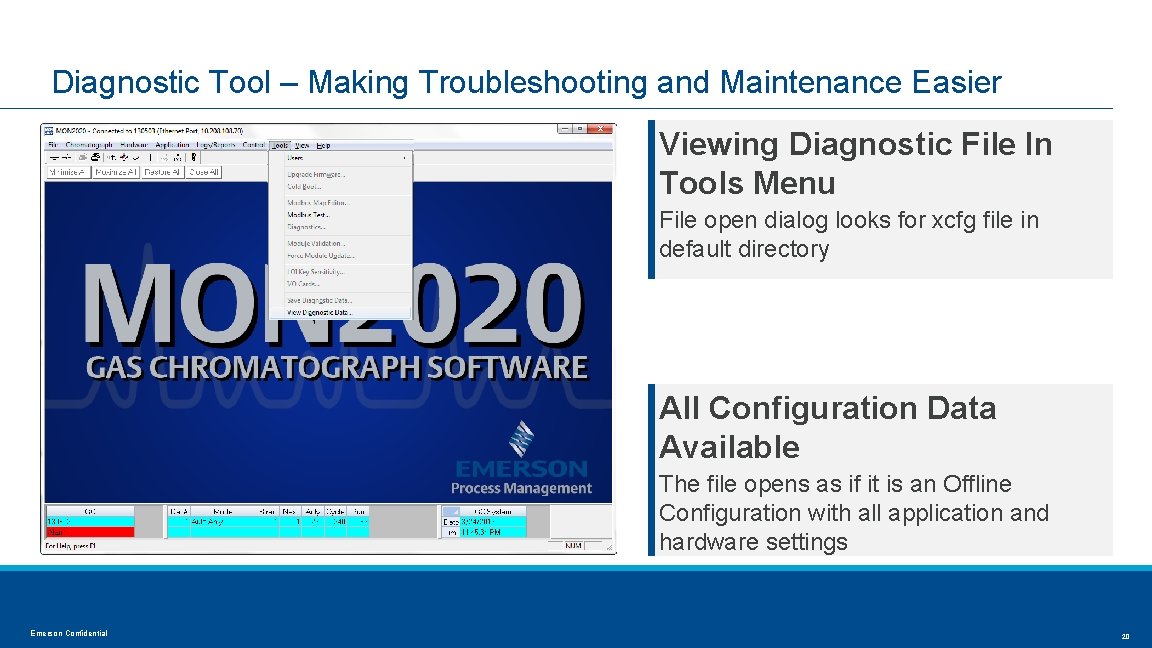Select the Auto Anly mode cell
Viewport: 1152px width, 648px height.
[x=223, y=522]
